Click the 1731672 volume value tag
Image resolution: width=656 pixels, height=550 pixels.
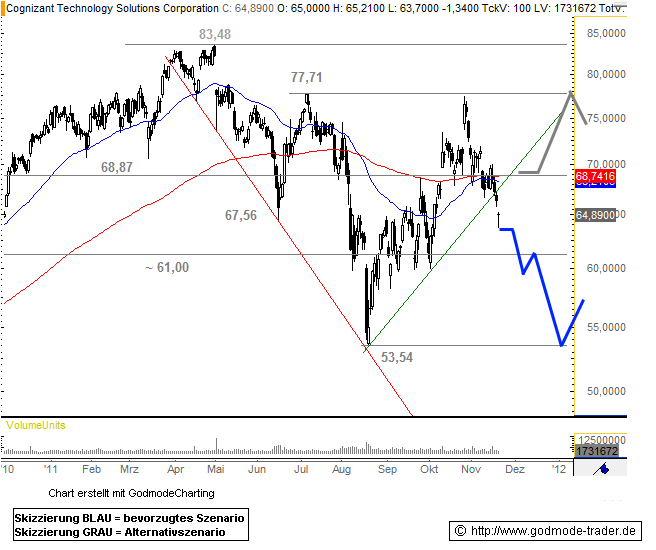[595, 452]
